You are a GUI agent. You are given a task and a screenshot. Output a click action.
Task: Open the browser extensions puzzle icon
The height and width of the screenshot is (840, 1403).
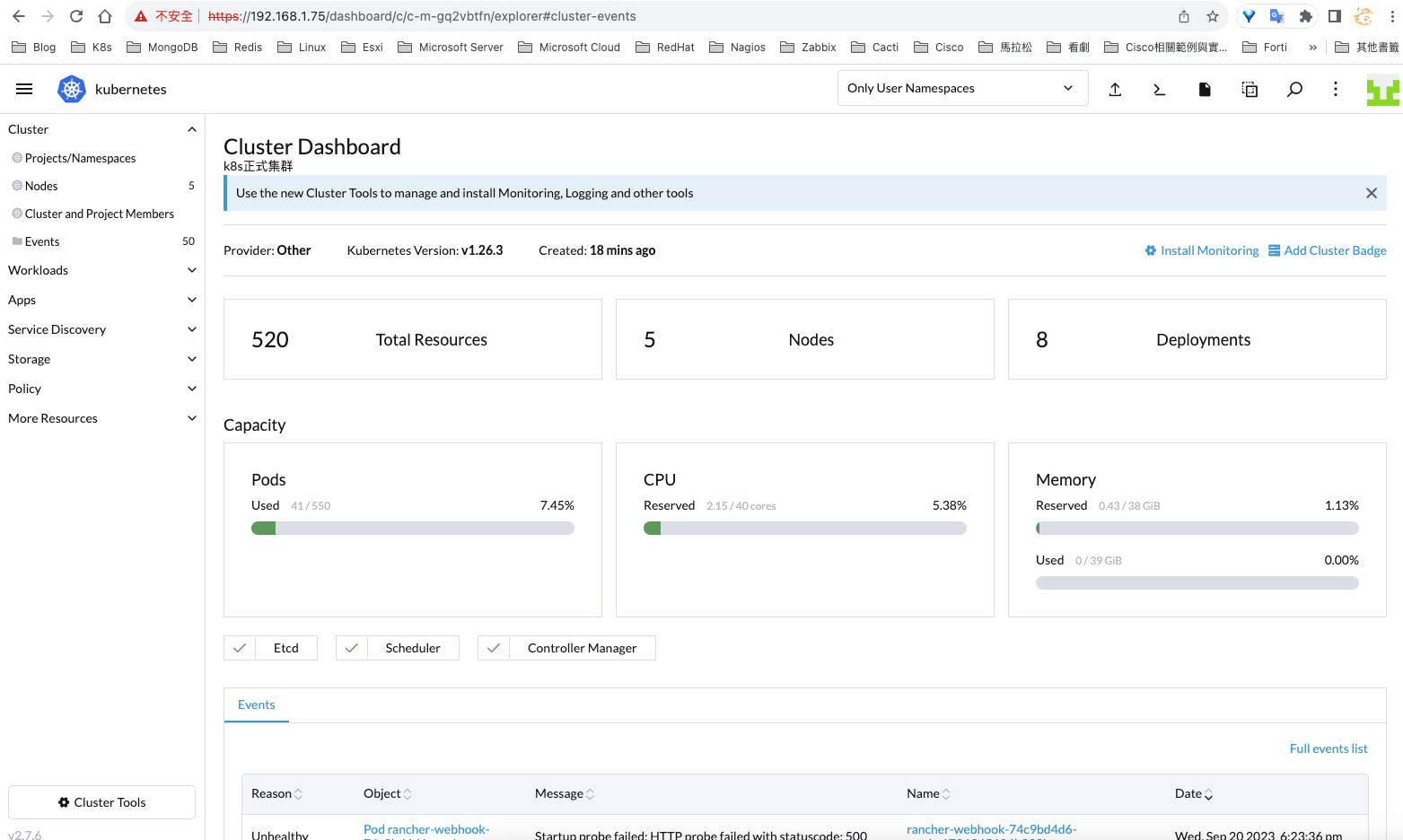click(1306, 16)
